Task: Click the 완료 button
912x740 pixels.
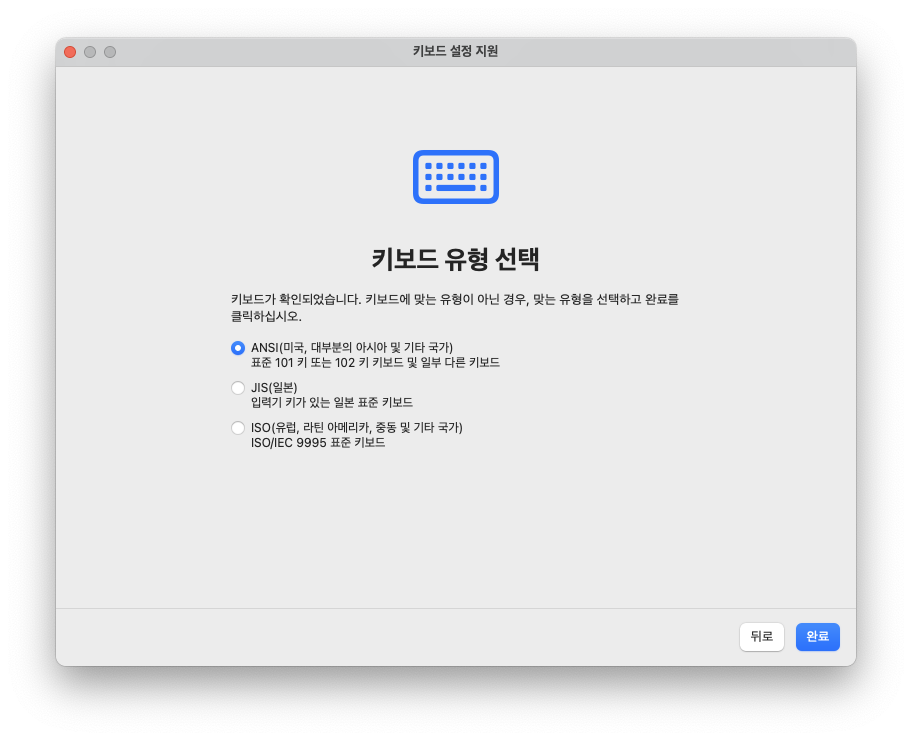Action: coord(817,636)
